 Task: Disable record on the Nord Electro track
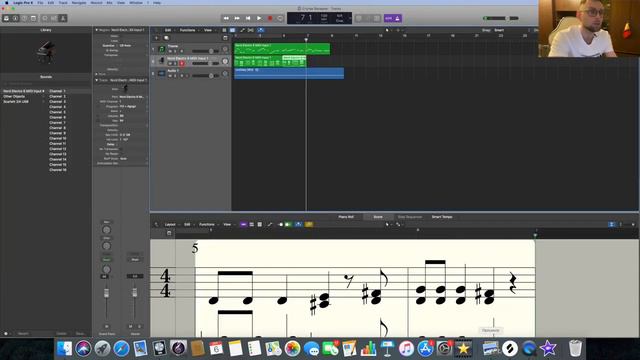182,64
